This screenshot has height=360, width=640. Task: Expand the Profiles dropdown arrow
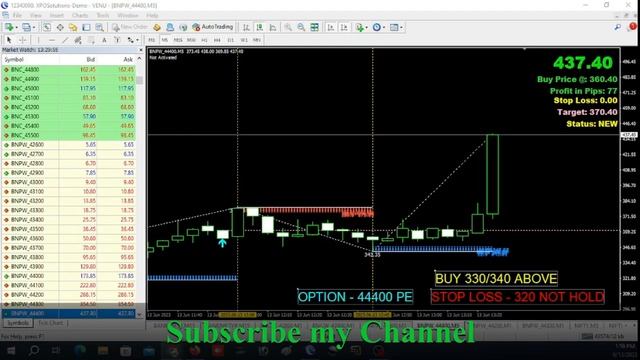point(33,28)
